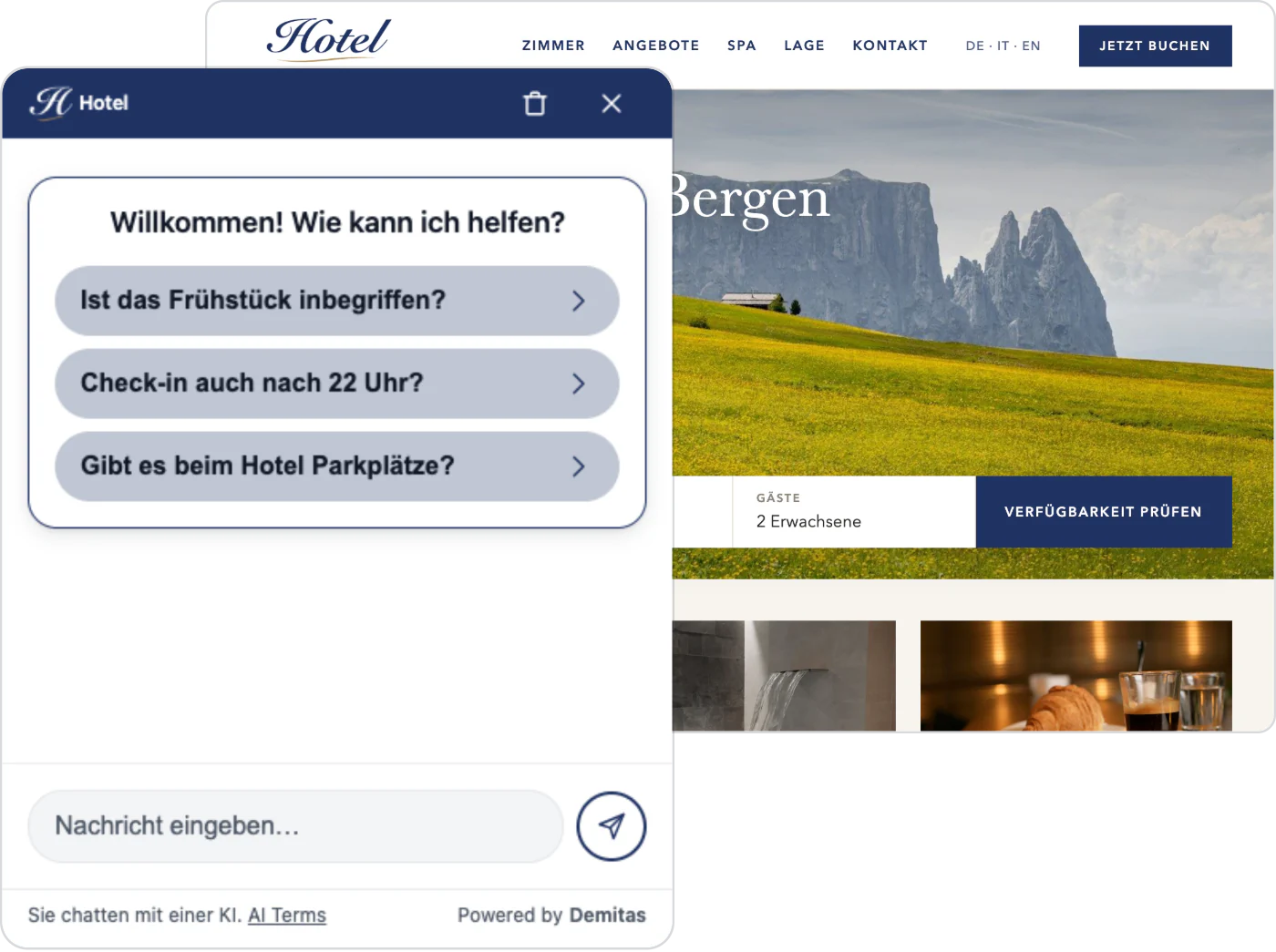This screenshot has width=1276, height=952.
Task: Click the Demitas powered-by text
Action: tap(607, 916)
